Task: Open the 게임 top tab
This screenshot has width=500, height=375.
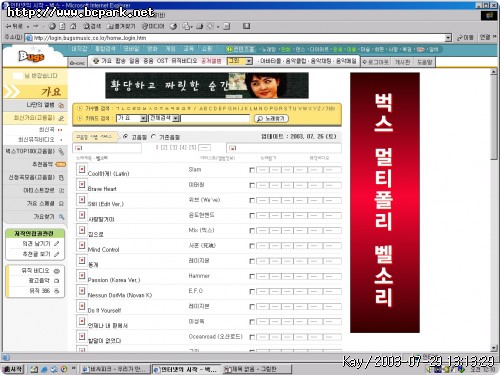Action: (170, 49)
